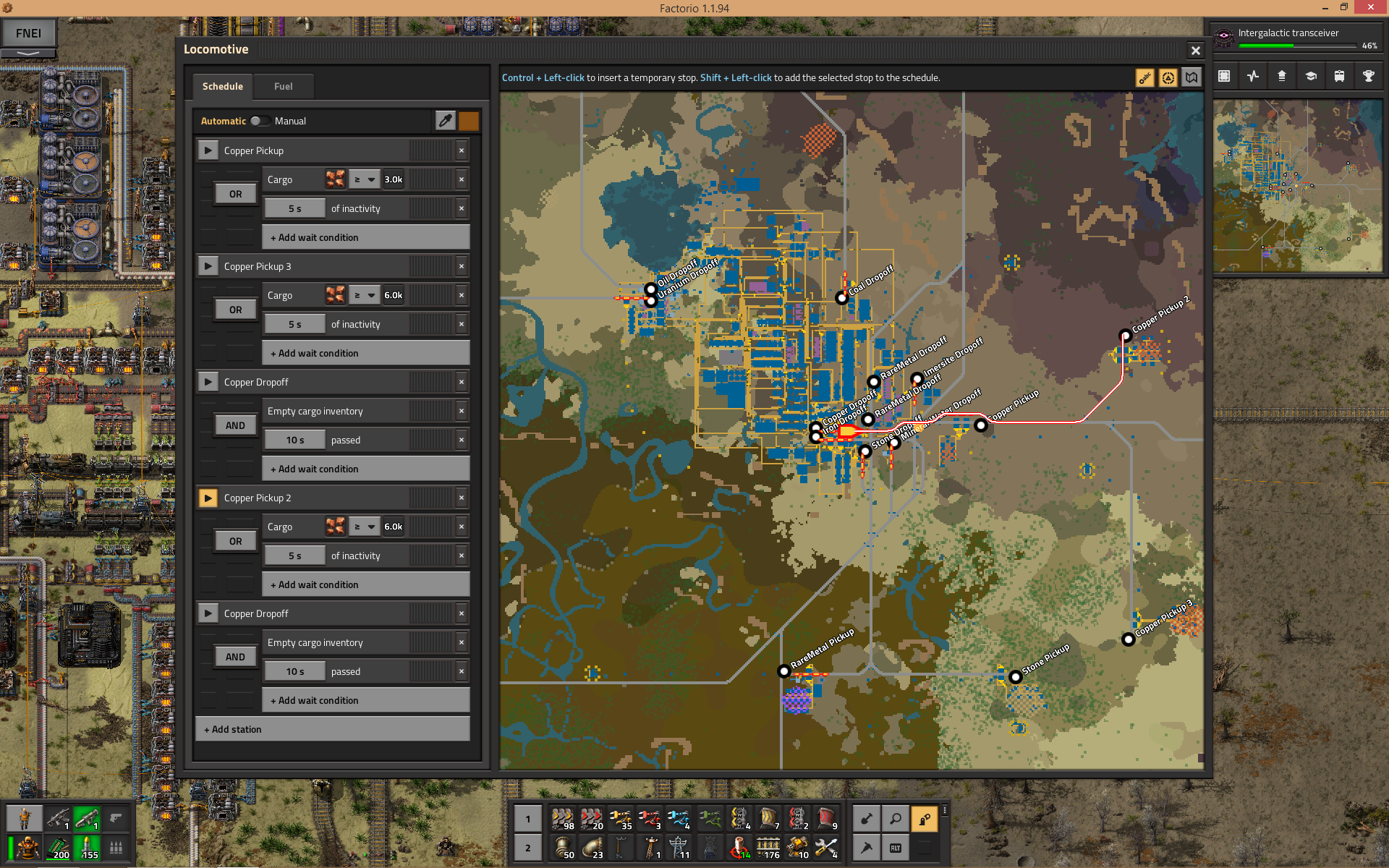Open comparator dropdown for Copper Pickup cargo
This screenshot has width=1389, height=868.
pos(365,179)
